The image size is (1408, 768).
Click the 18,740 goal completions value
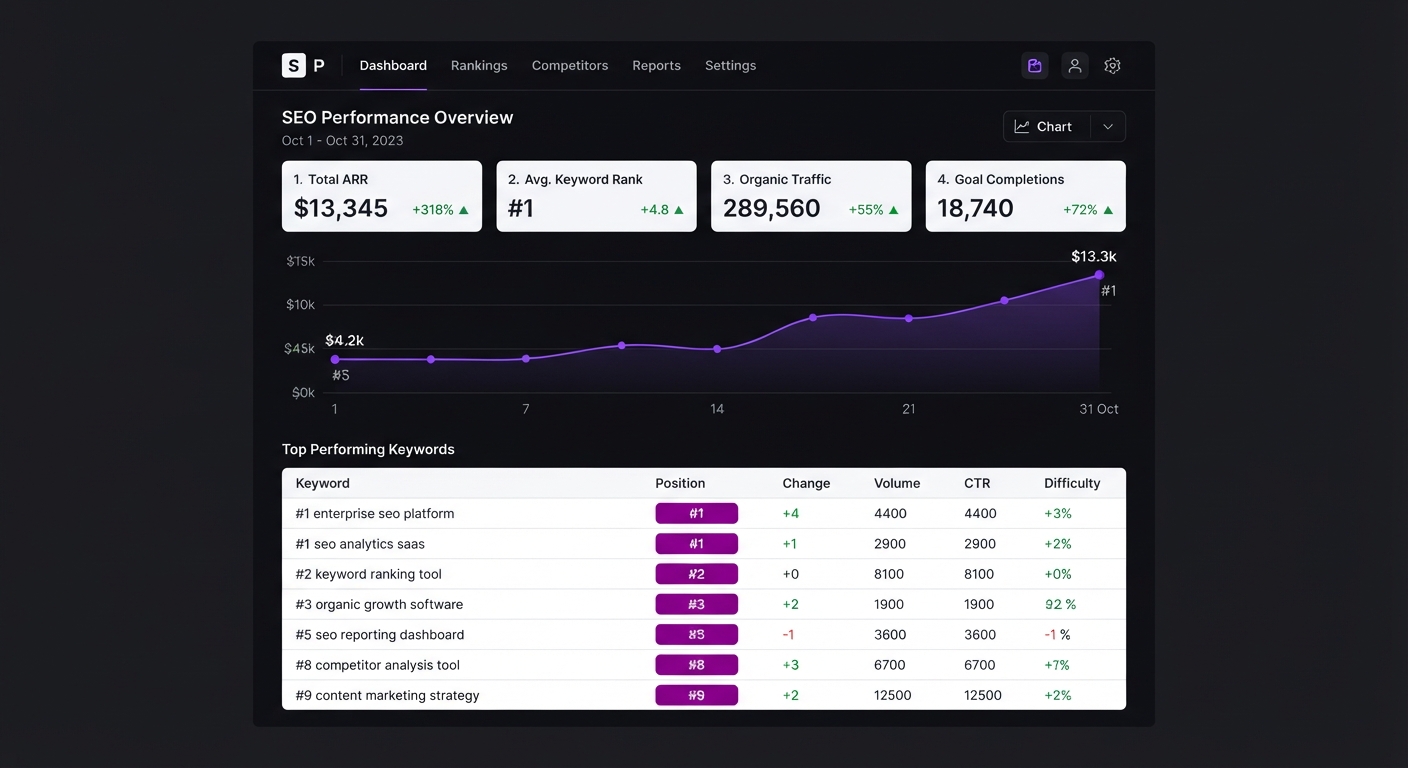click(975, 208)
